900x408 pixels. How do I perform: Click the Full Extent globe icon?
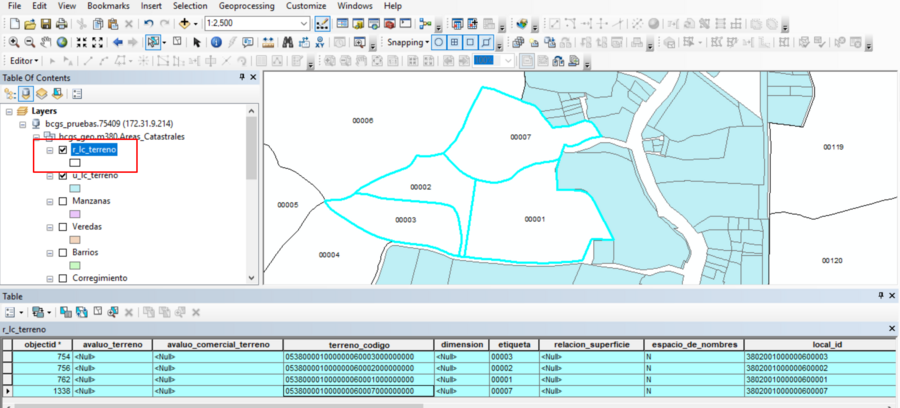[x=62, y=42]
